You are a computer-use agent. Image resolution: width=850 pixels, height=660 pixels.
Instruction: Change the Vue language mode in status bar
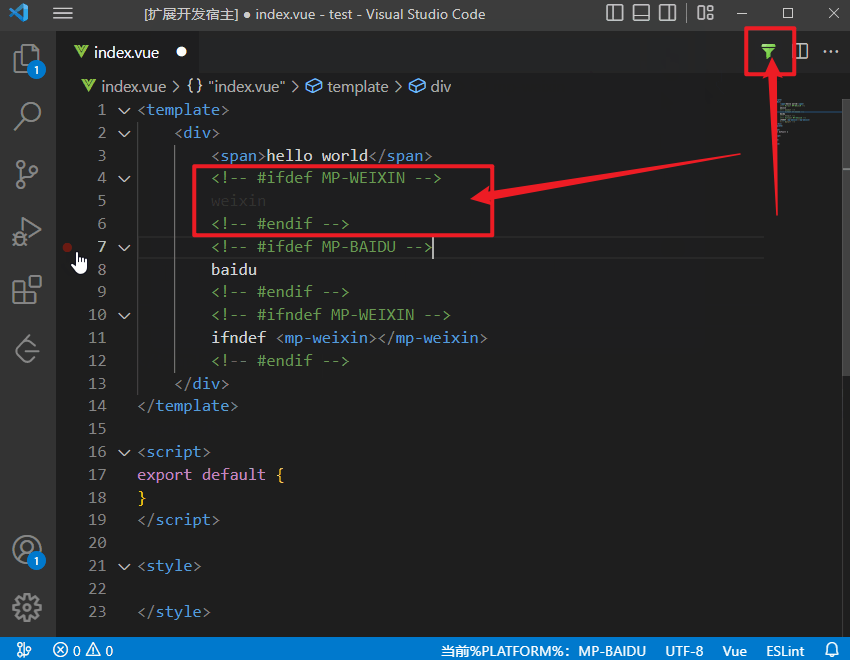pyautogui.click(x=735, y=651)
